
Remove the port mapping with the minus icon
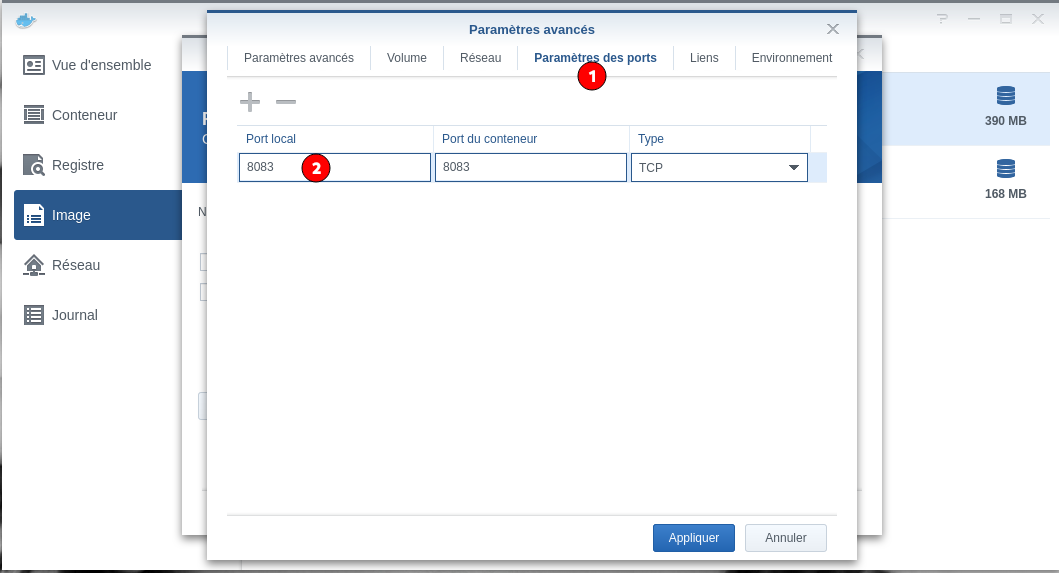(286, 102)
